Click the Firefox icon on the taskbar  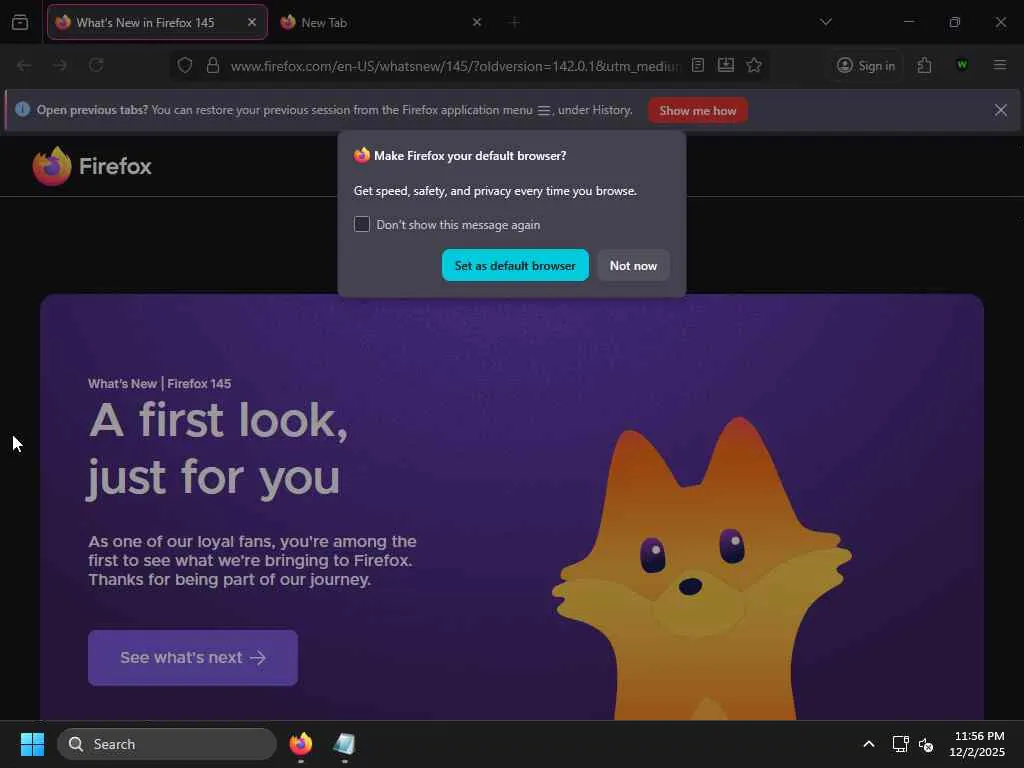(301, 744)
